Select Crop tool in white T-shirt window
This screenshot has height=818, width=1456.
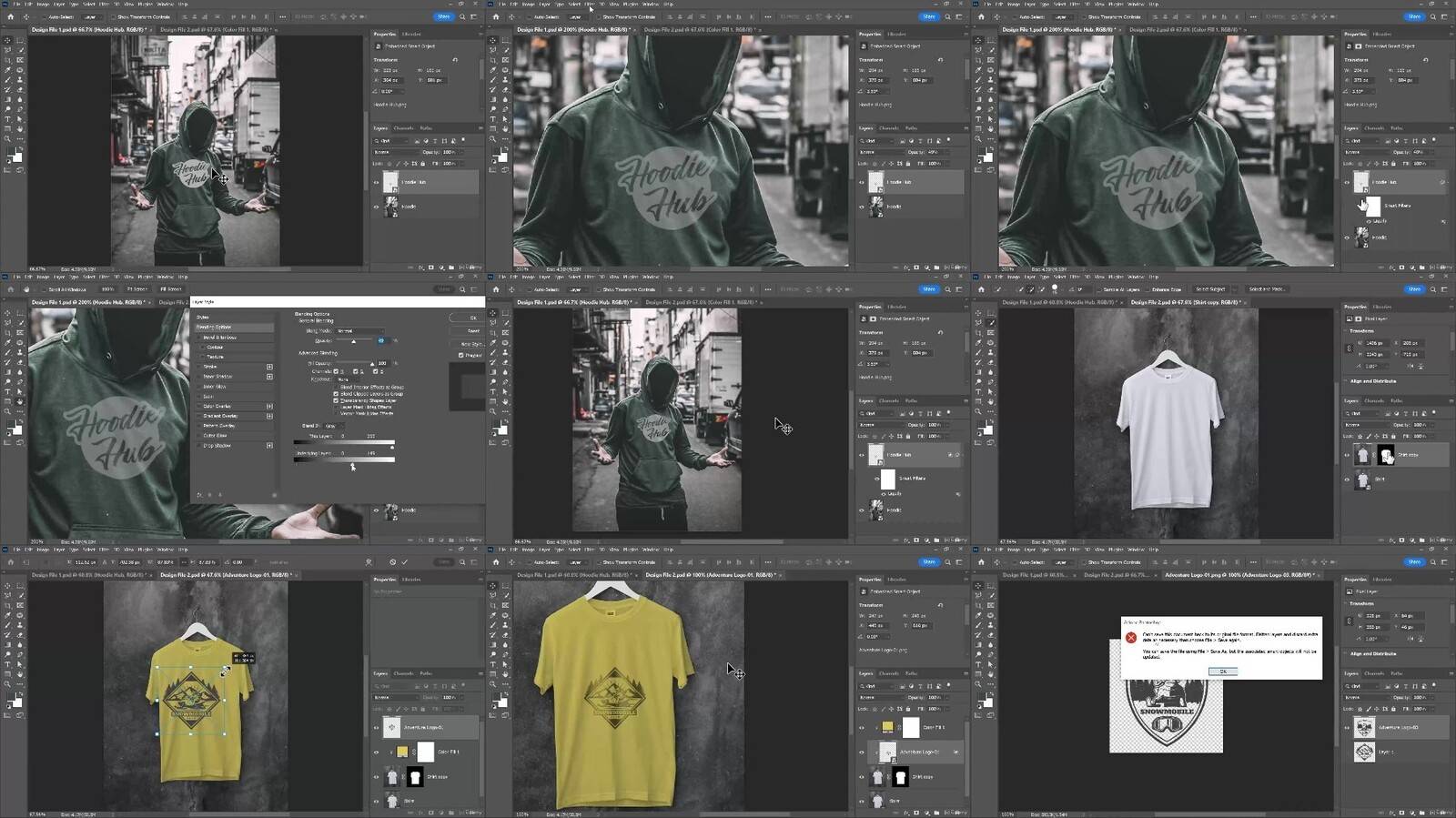tap(977, 332)
